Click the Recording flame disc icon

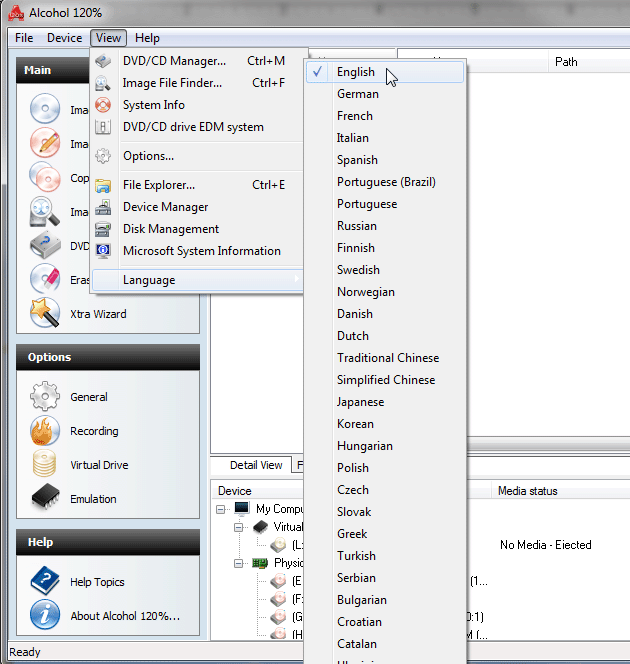[x=45, y=431]
